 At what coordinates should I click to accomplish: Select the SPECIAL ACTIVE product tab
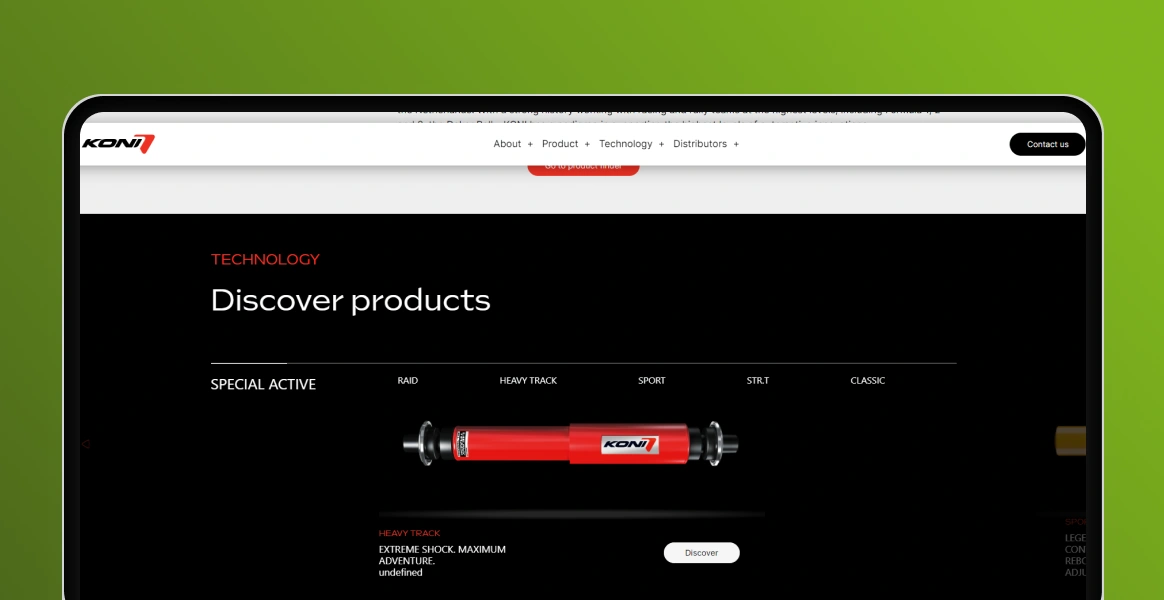click(263, 384)
